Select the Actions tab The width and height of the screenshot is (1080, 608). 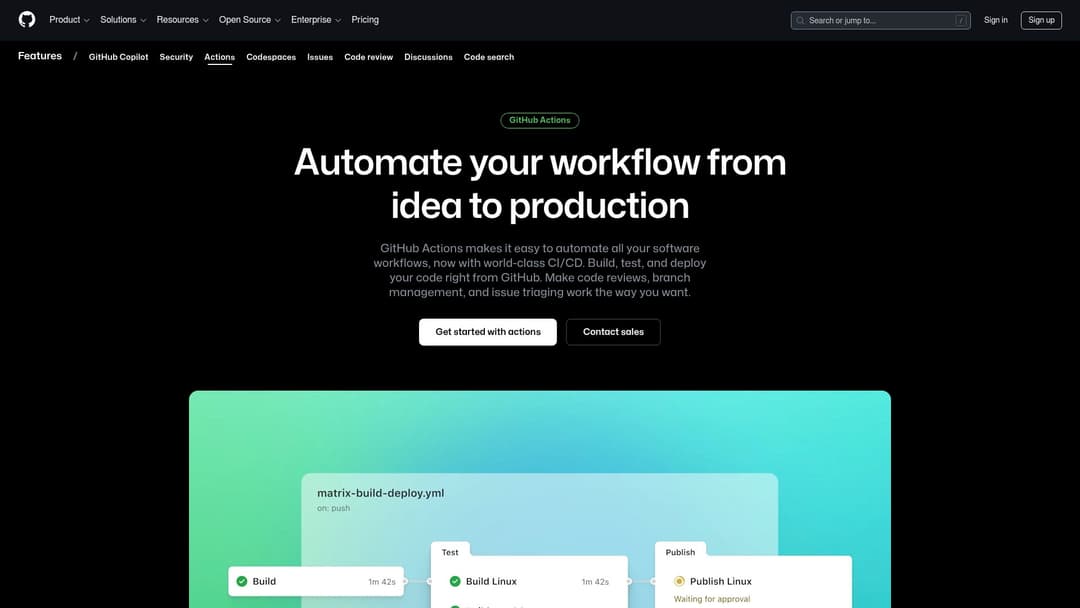pyautogui.click(x=220, y=57)
